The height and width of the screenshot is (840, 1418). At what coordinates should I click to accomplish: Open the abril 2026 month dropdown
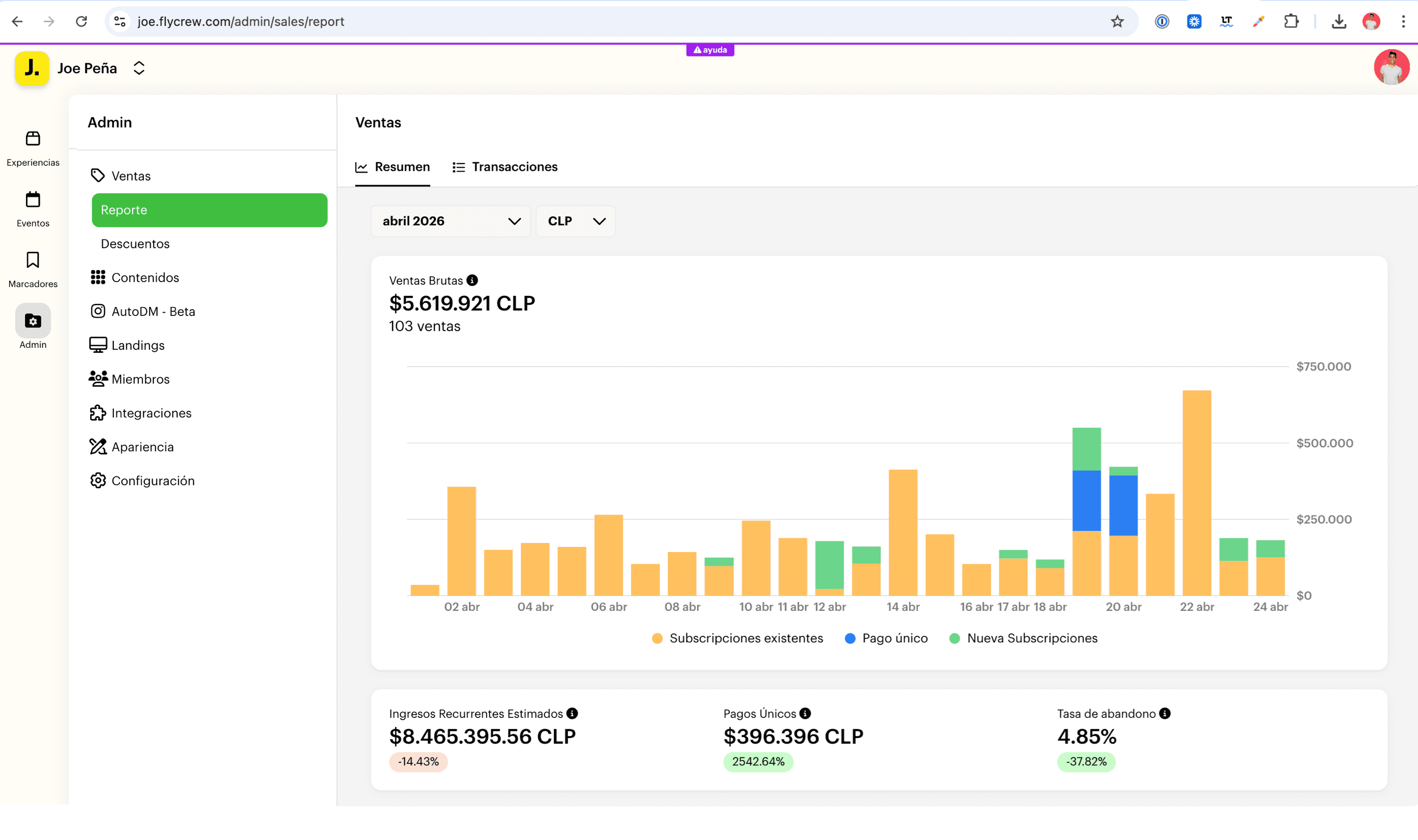pyautogui.click(x=450, y=221)
